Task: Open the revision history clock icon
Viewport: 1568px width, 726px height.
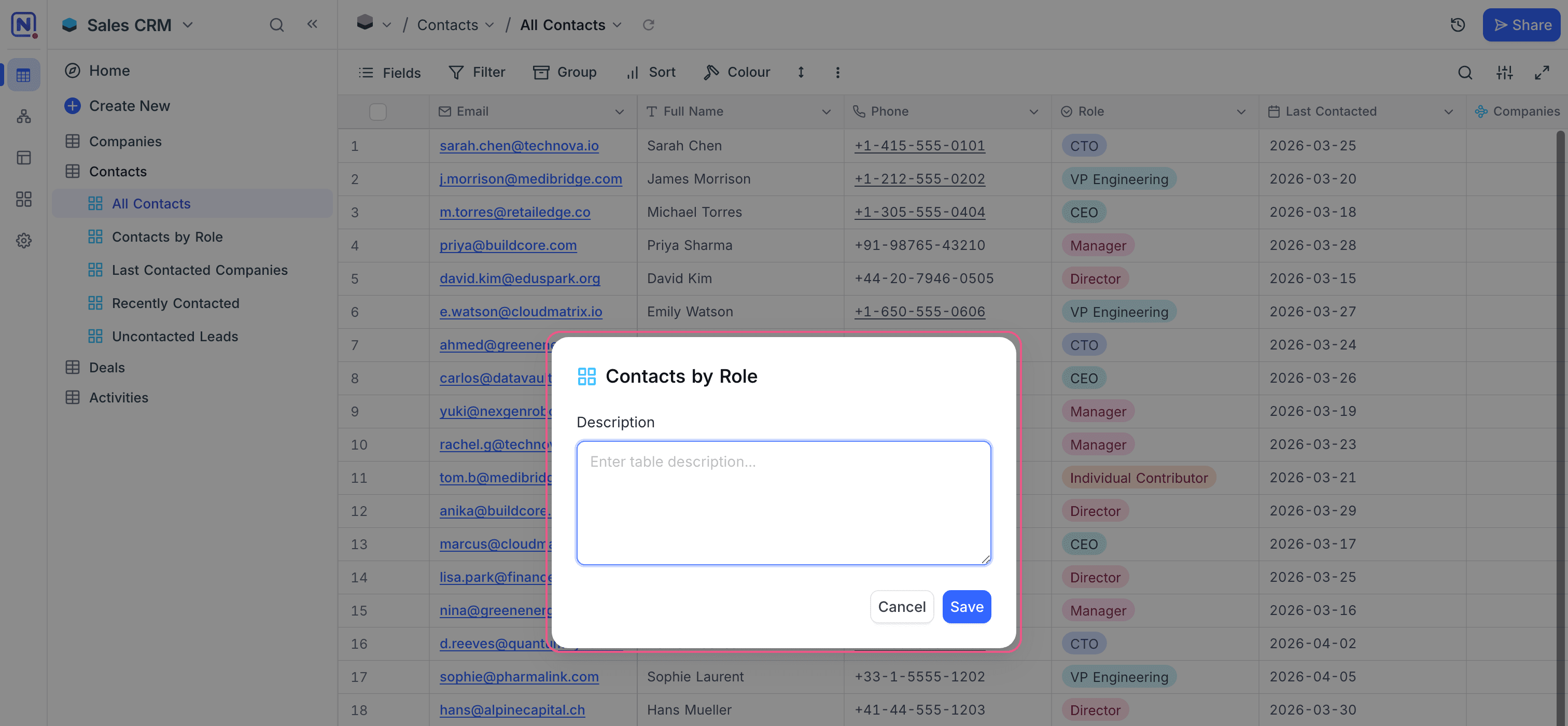Action: click(x=1458, y=25)
